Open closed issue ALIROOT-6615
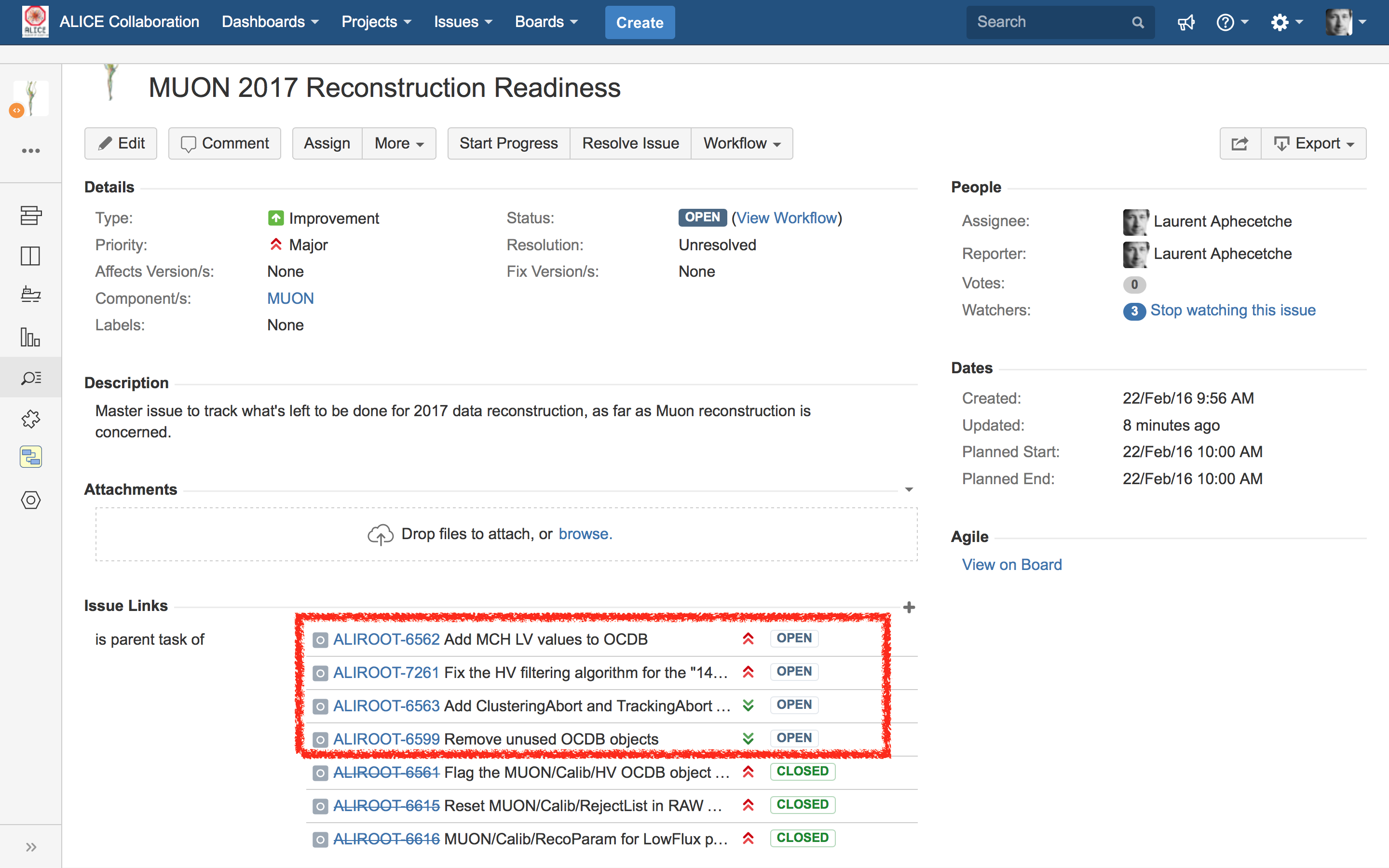This screenshot has height=868, width=1389. point(386,806)
